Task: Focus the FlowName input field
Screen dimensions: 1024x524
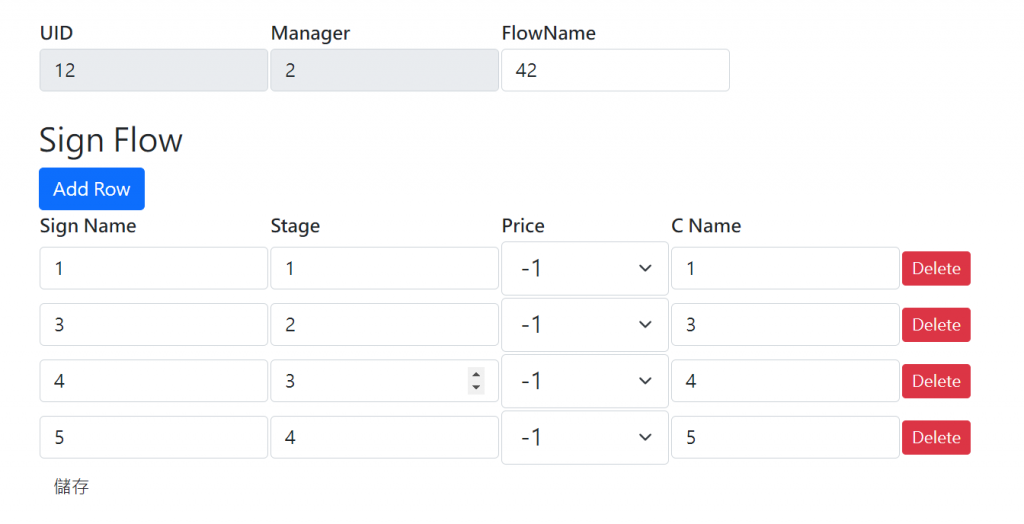Action: pos(615,70)
